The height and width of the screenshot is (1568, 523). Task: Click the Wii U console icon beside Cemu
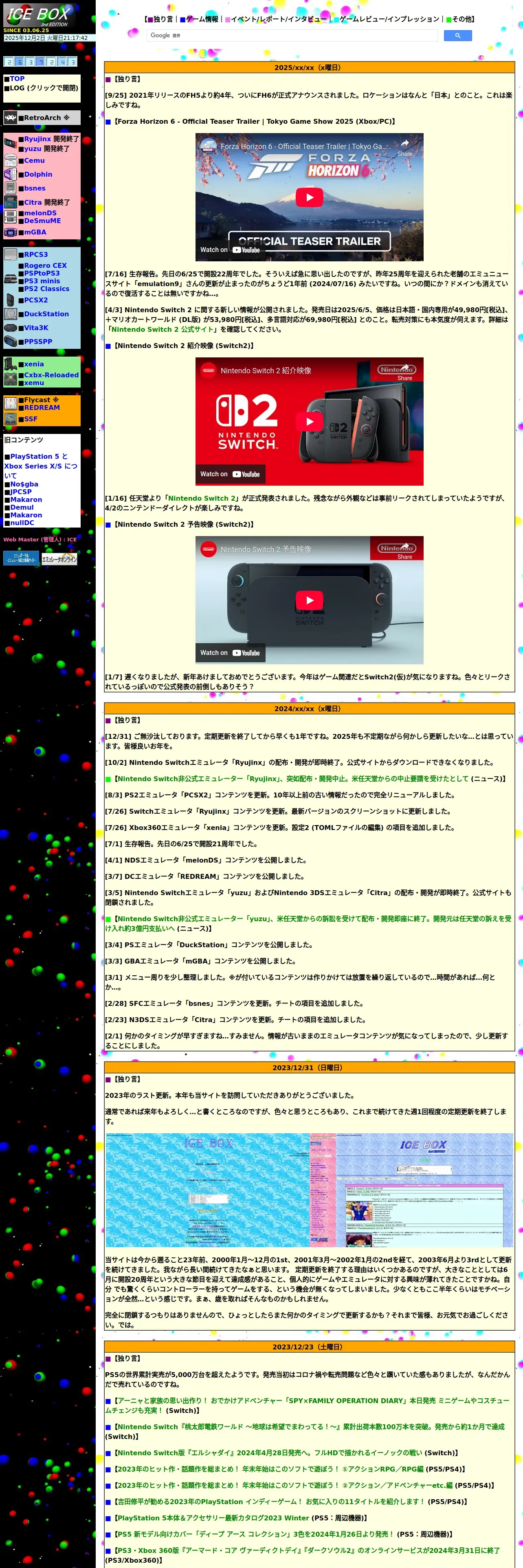click(x=10, y=160)
